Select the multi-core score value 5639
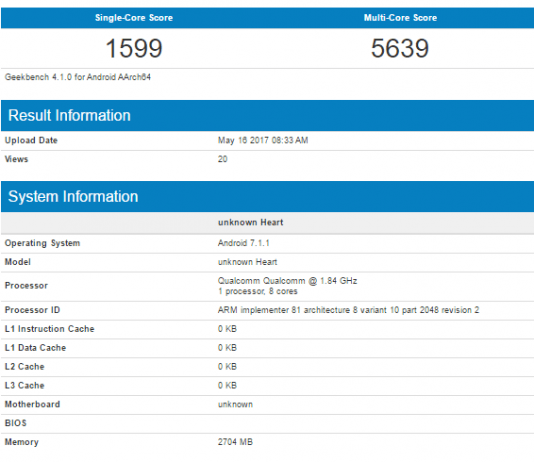The width and height of the screenshot is (534, 462). click(400, 48)
